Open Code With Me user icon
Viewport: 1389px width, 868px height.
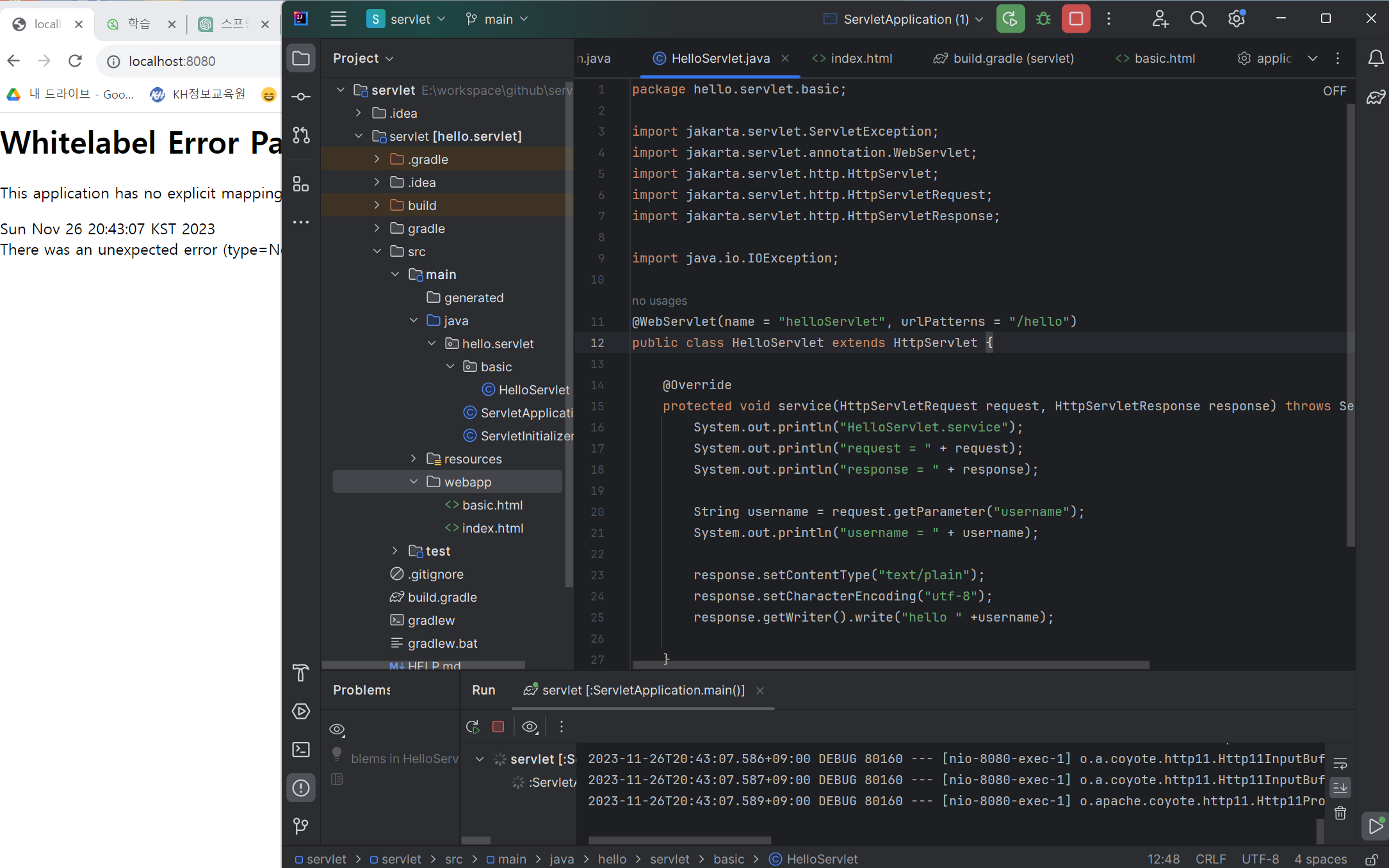(1160, 19)
